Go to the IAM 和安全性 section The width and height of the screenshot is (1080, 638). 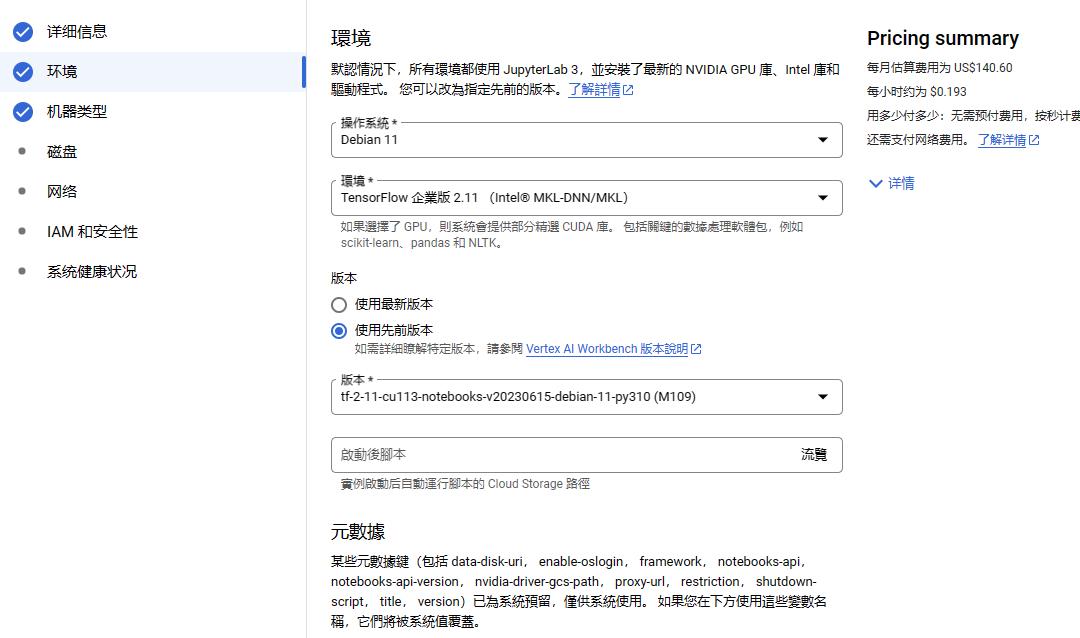(92, 232)
